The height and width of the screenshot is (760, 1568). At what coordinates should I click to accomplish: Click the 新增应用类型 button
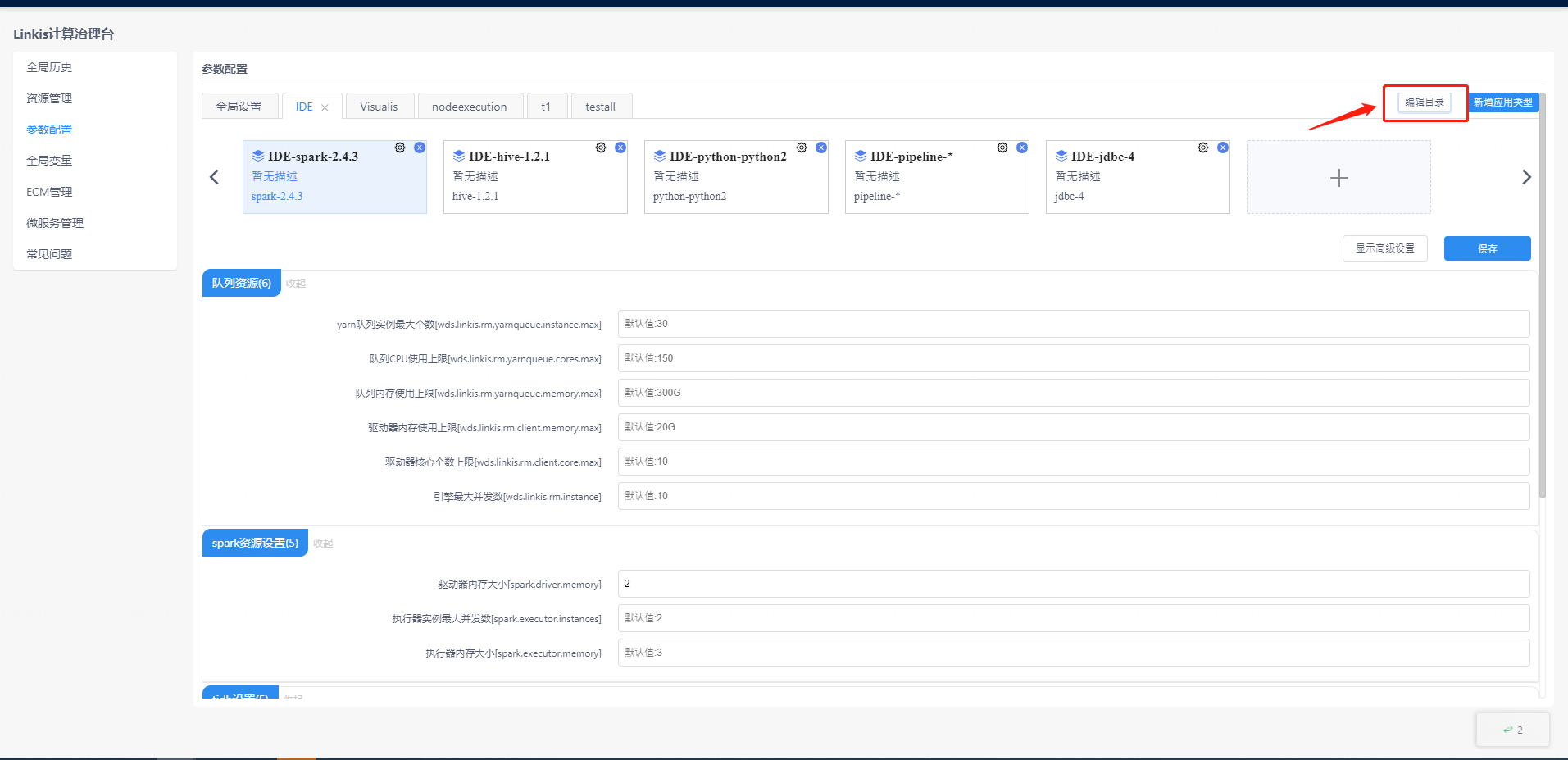coord(1502,102)
